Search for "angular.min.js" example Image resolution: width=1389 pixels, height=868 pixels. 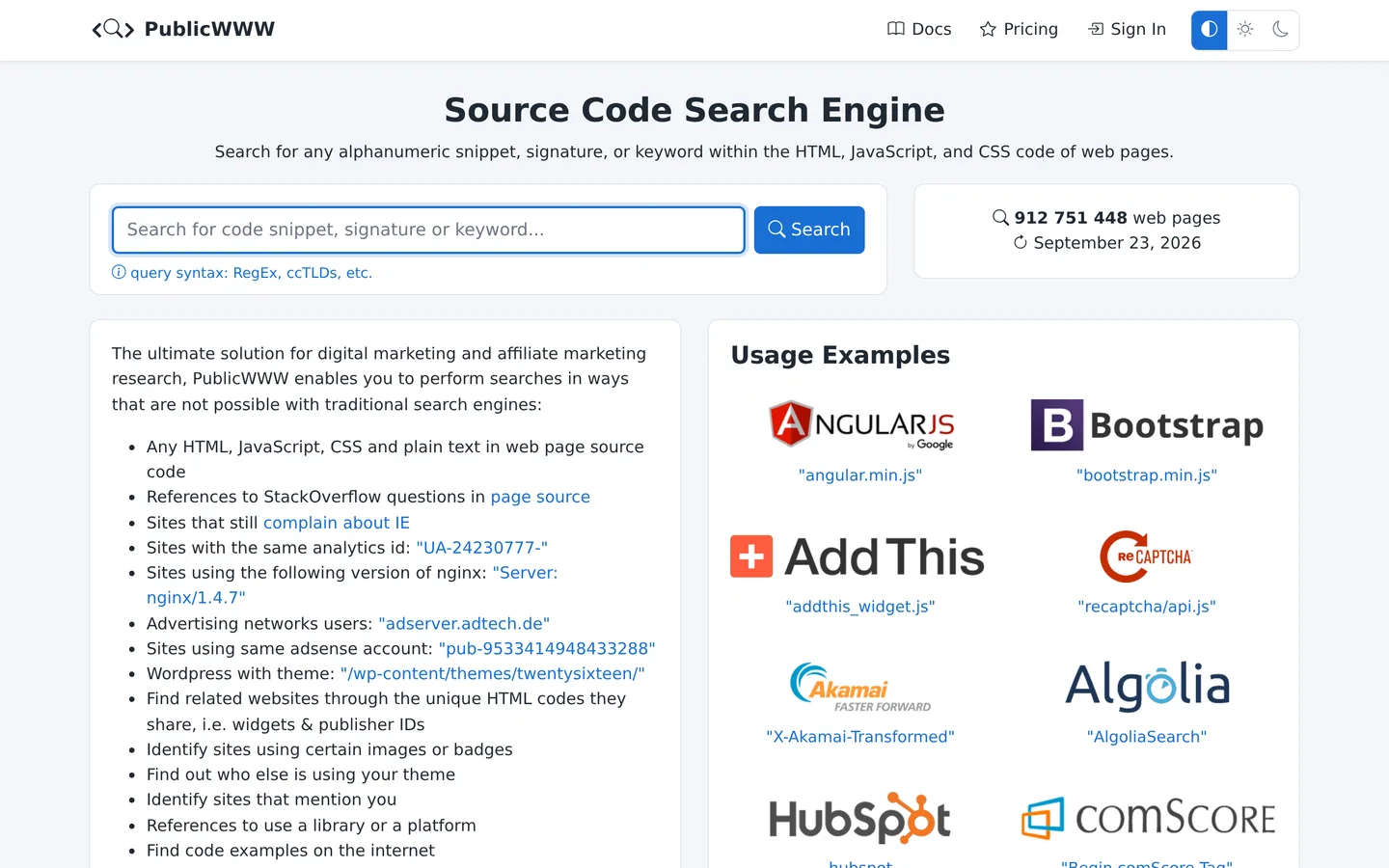(860, 475)
